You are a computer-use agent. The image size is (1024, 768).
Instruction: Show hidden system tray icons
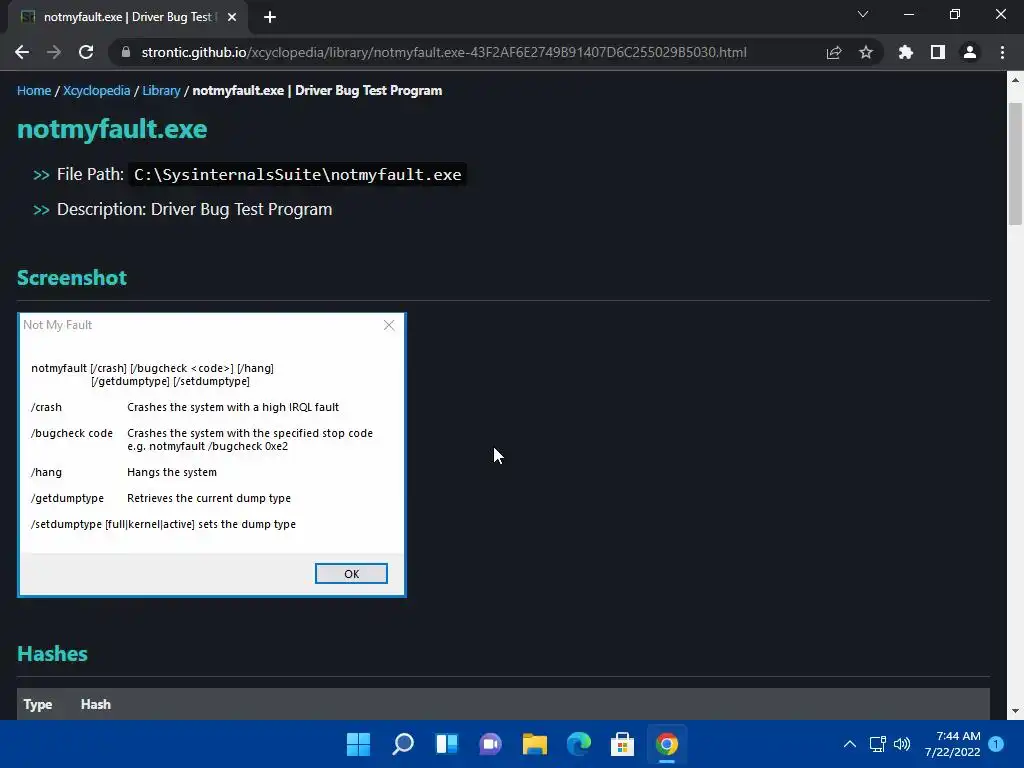tap(850, 744)
